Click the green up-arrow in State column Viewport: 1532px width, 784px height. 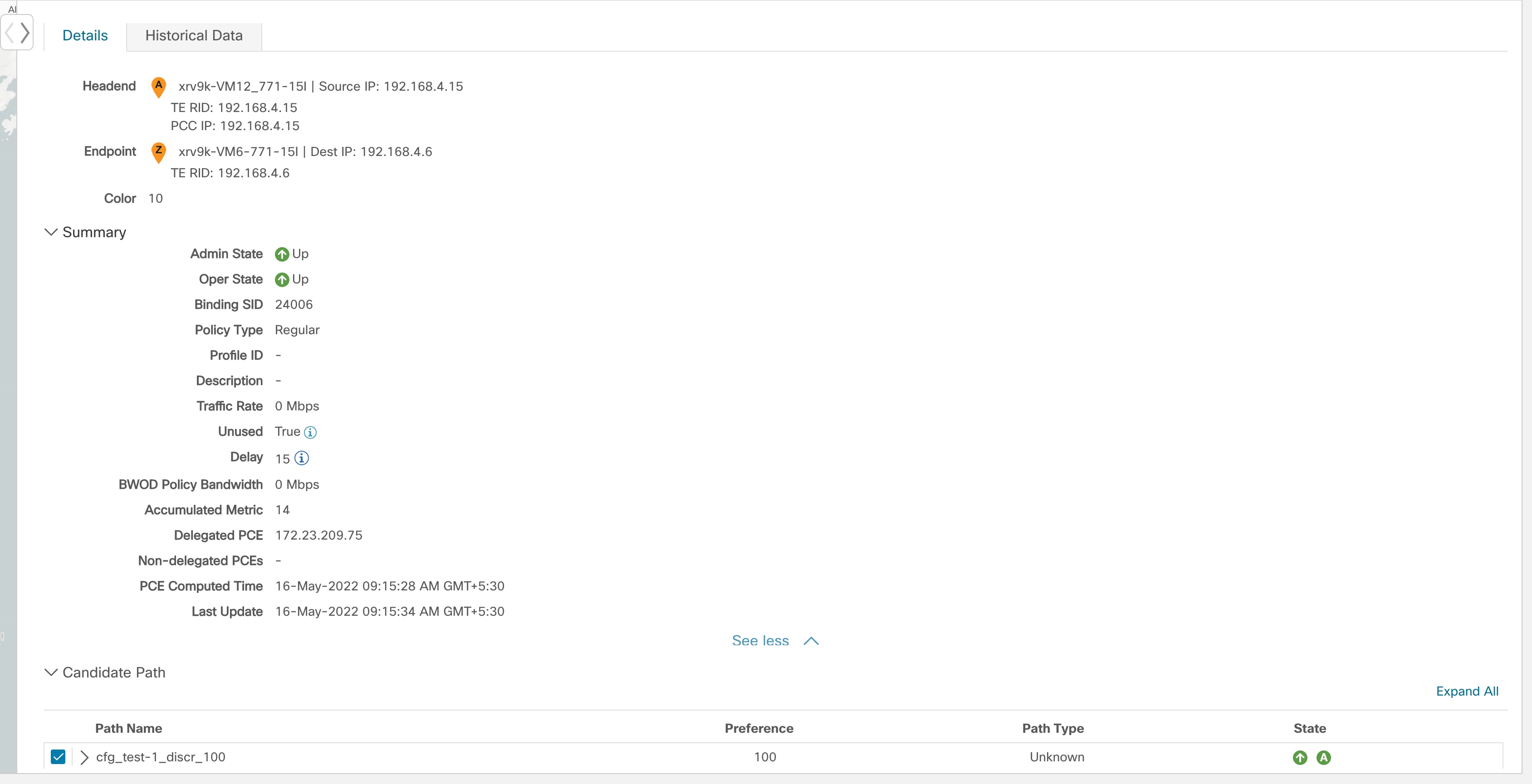[x=1299, y=757]
